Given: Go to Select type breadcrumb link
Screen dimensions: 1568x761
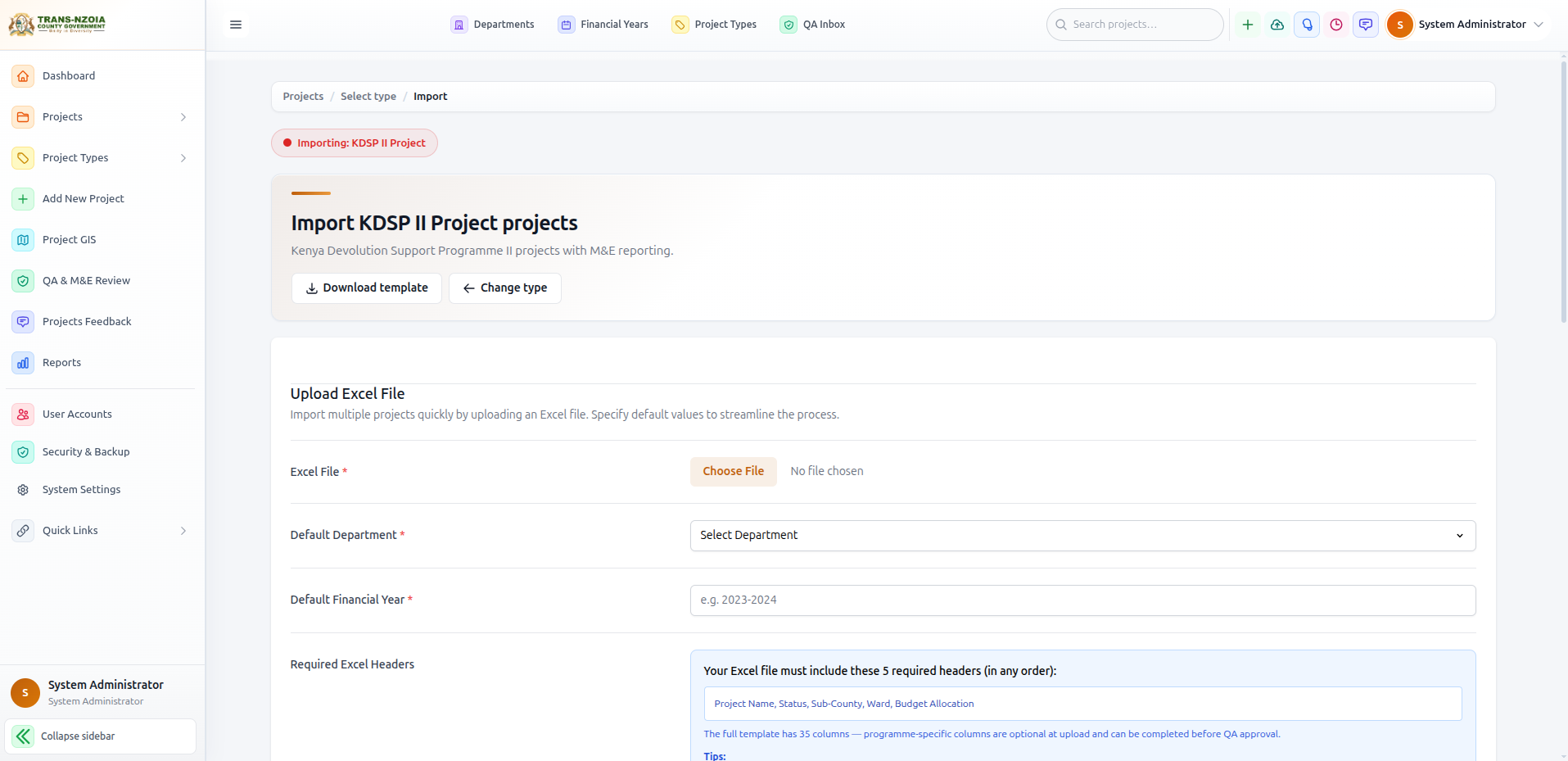Looking at the screenshot, I should click(x=368, y=97).
